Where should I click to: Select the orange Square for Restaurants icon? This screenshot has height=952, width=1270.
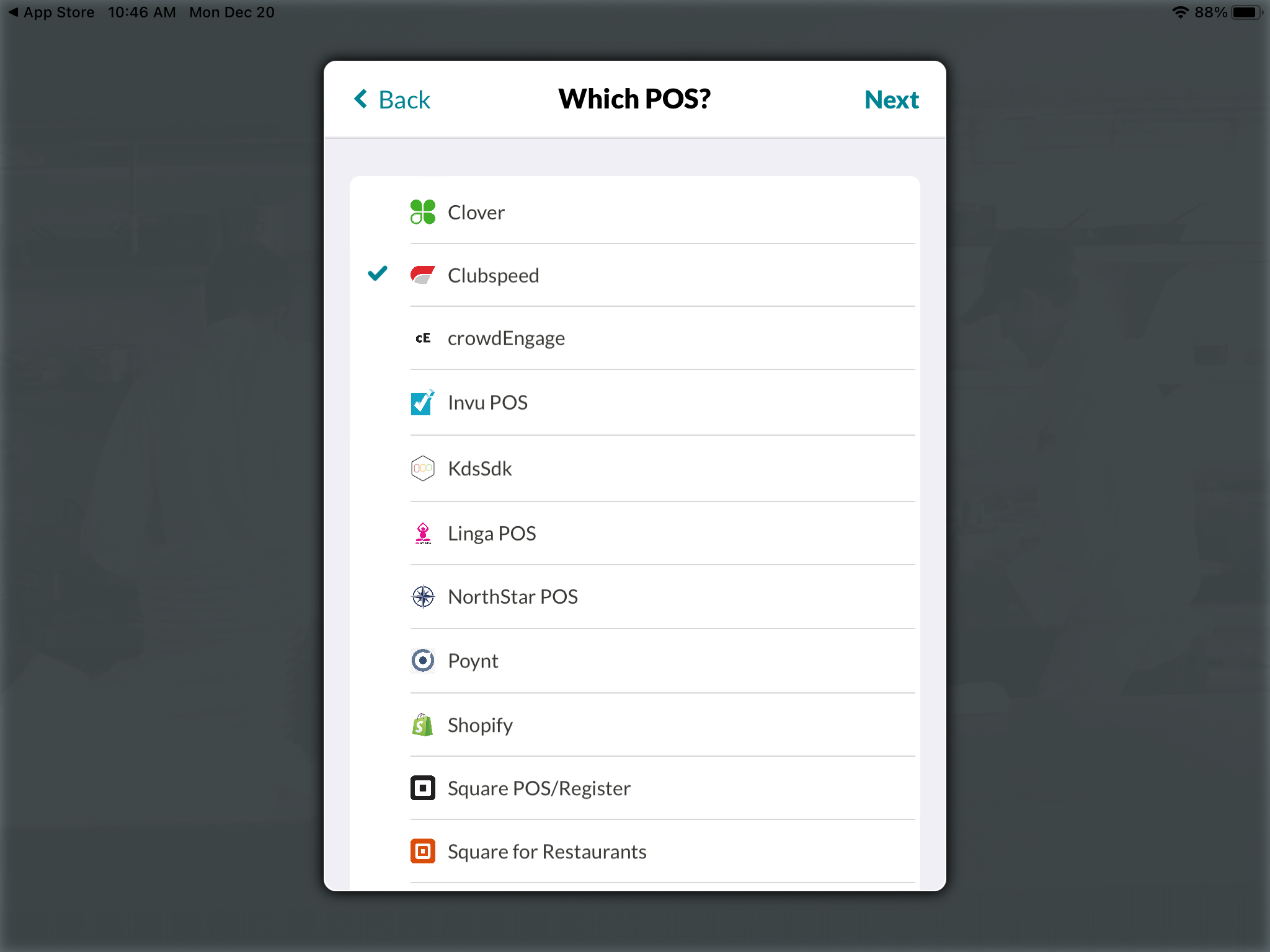(423, 851)
